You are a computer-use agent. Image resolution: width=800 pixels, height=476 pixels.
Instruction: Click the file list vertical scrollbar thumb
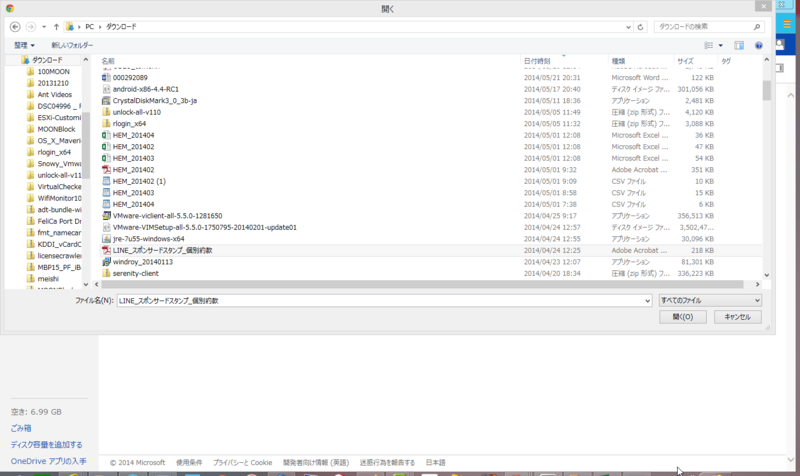point(766,90)
